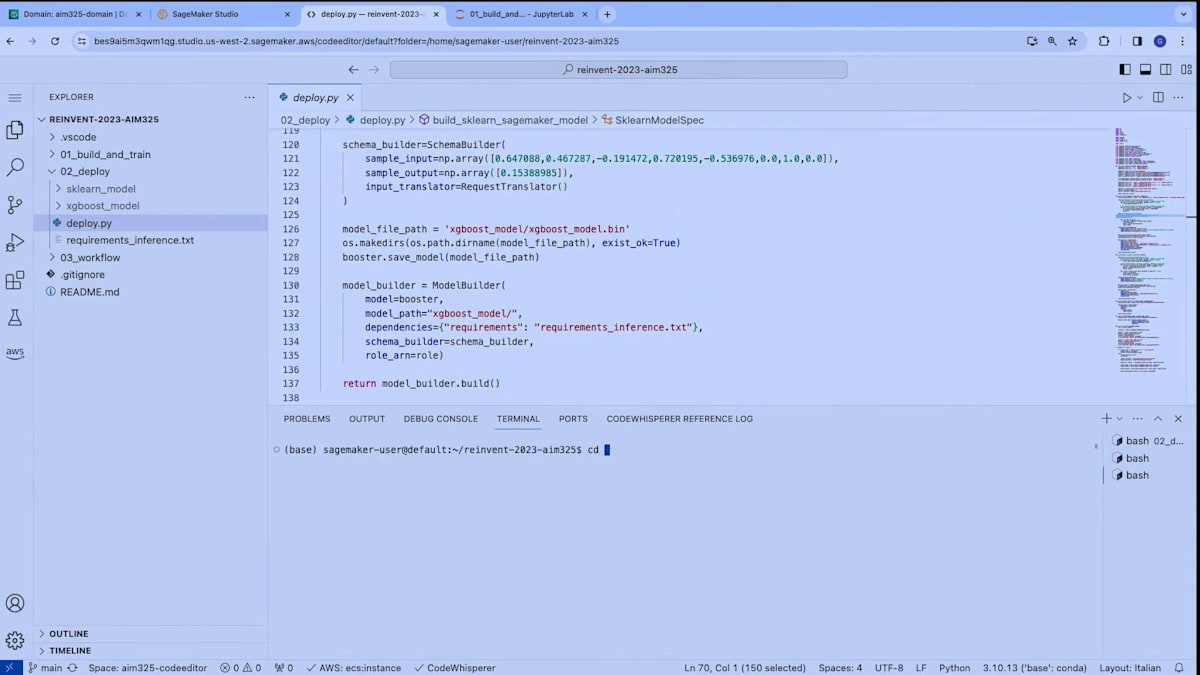This screenshot has width=1200, height=675.
Task: Open editor more actions ellipsis
Action: (1180, 98)
